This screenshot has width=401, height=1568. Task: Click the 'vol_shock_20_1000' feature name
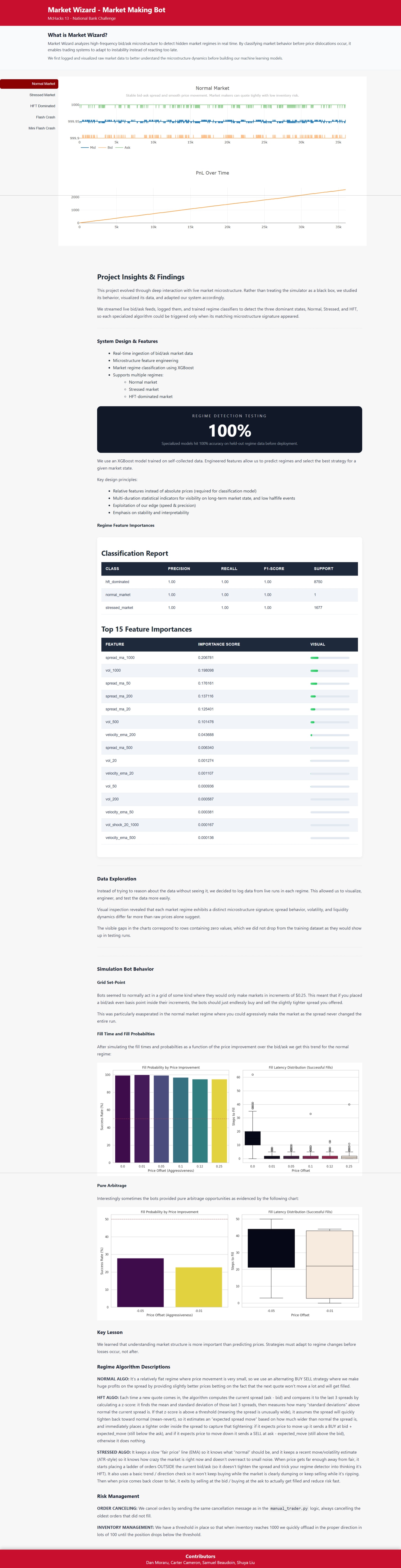(x=122, y=825)
